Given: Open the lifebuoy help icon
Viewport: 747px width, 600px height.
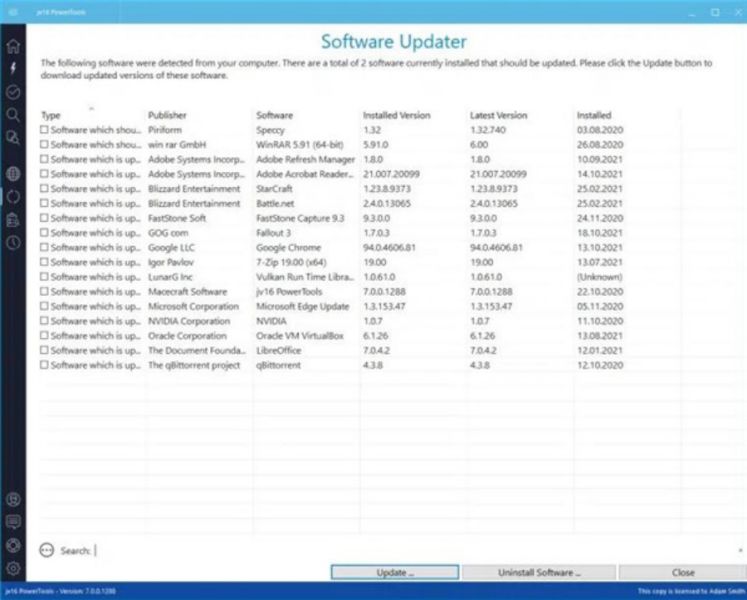Looking at the screenshot, I should point(13,545).
